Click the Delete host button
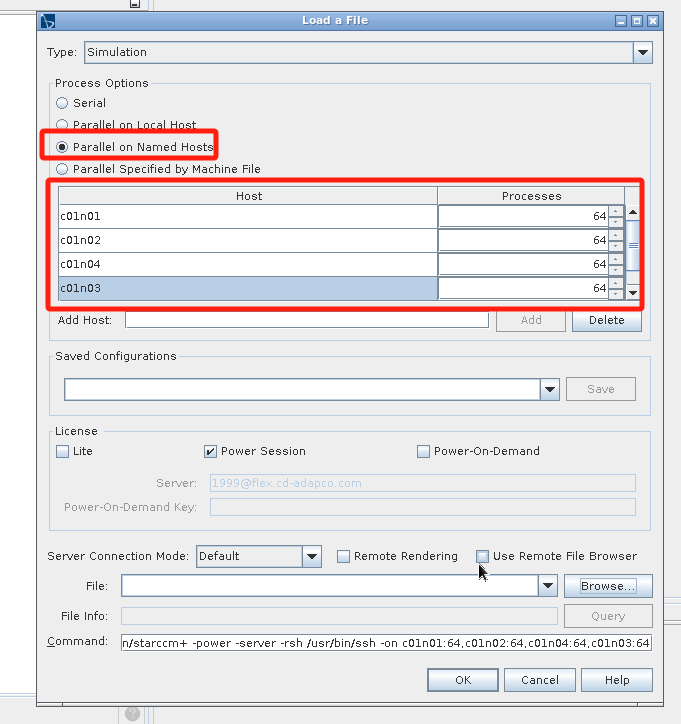The height and width of the screenshot is (724, 681). [607, 320]
